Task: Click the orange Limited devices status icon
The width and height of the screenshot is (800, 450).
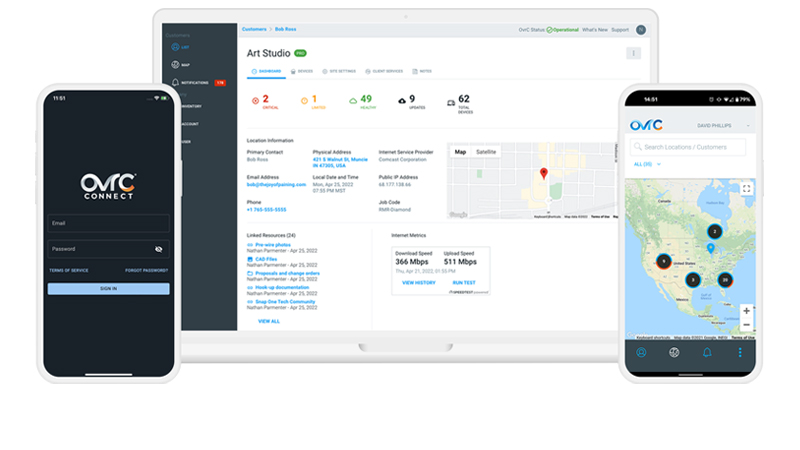Action: [304, 101]
